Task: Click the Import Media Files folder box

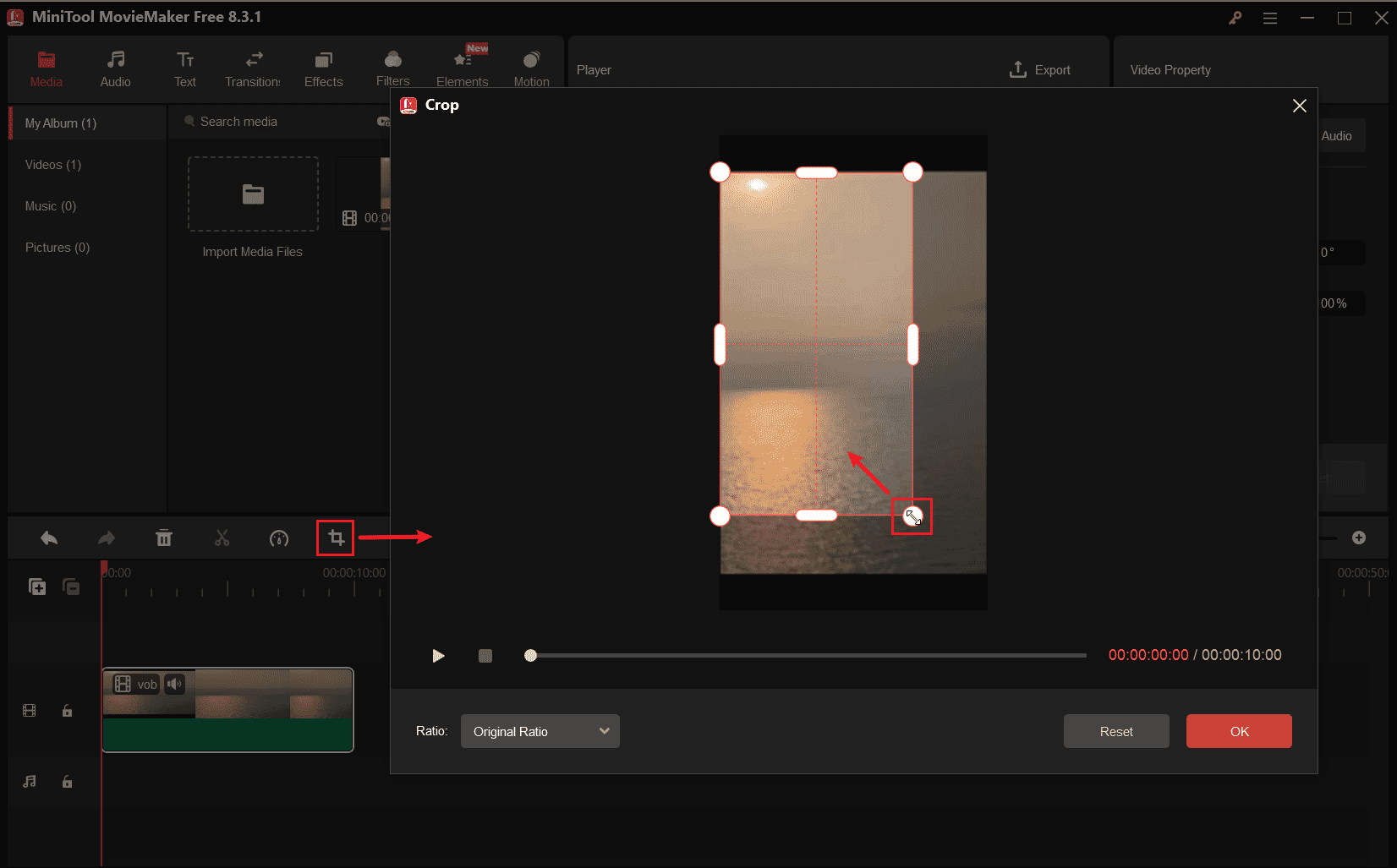Action: click(x=253, y=194)
